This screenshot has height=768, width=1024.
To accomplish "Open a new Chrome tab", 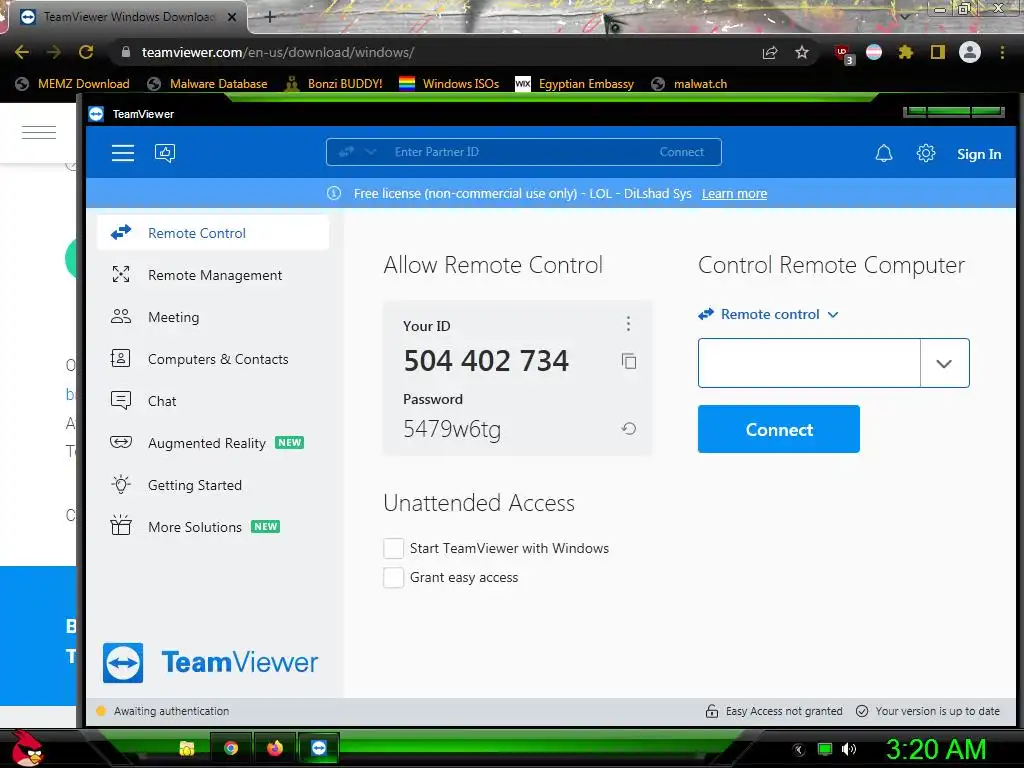I will (270, 17).
